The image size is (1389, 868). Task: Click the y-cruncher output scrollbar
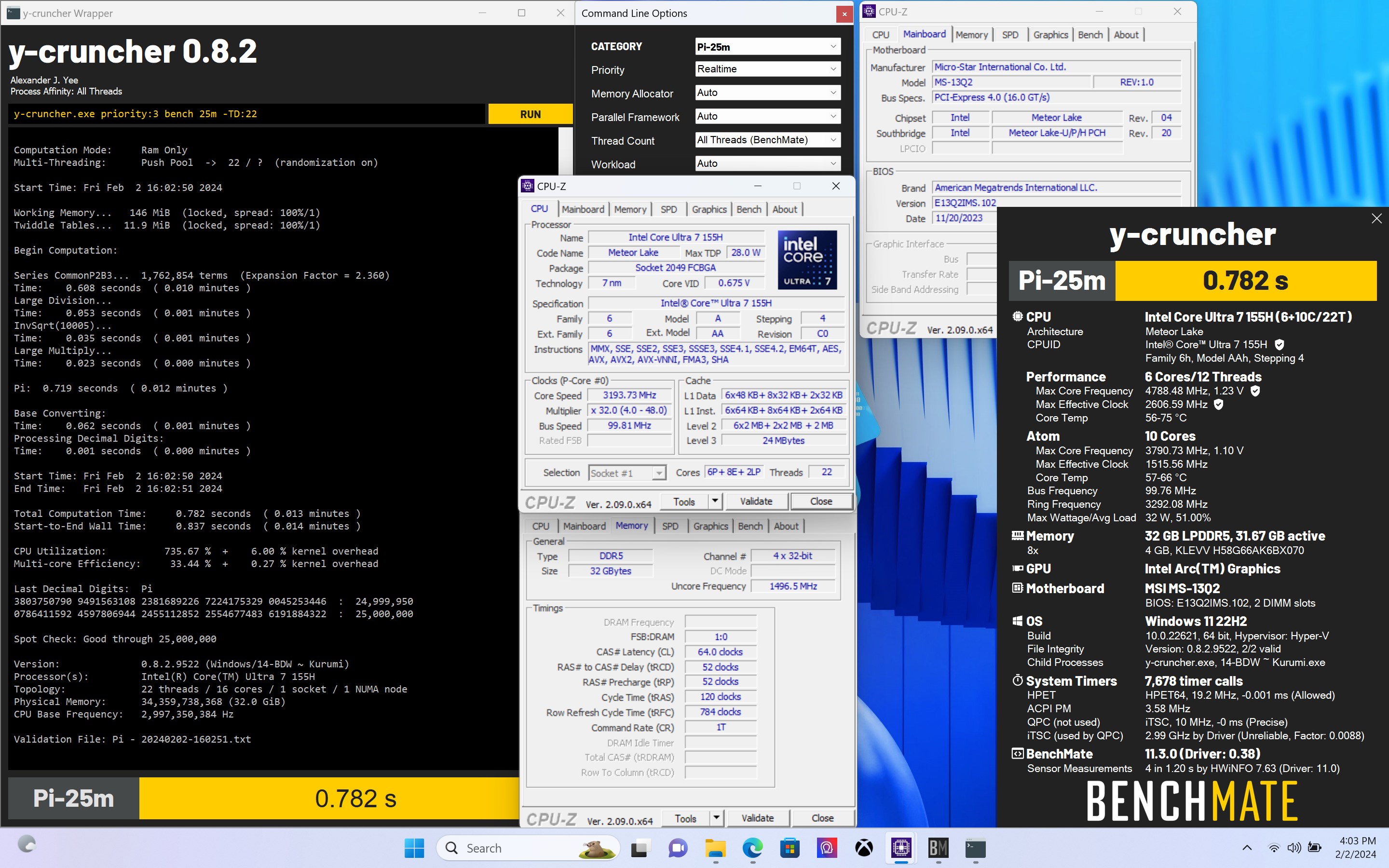pos(565,150)
